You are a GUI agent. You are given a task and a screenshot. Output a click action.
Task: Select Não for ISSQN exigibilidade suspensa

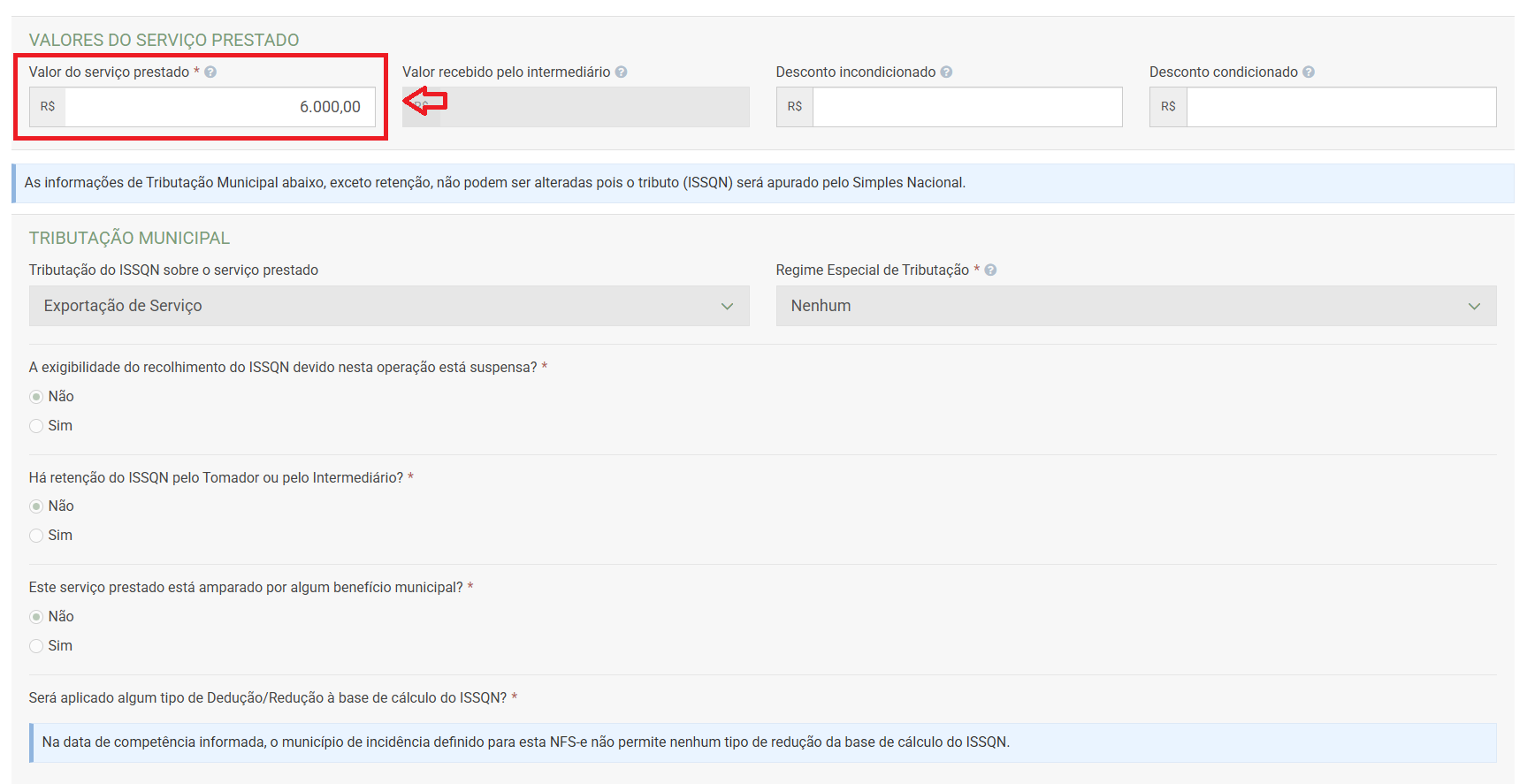(x=36, y=397)
